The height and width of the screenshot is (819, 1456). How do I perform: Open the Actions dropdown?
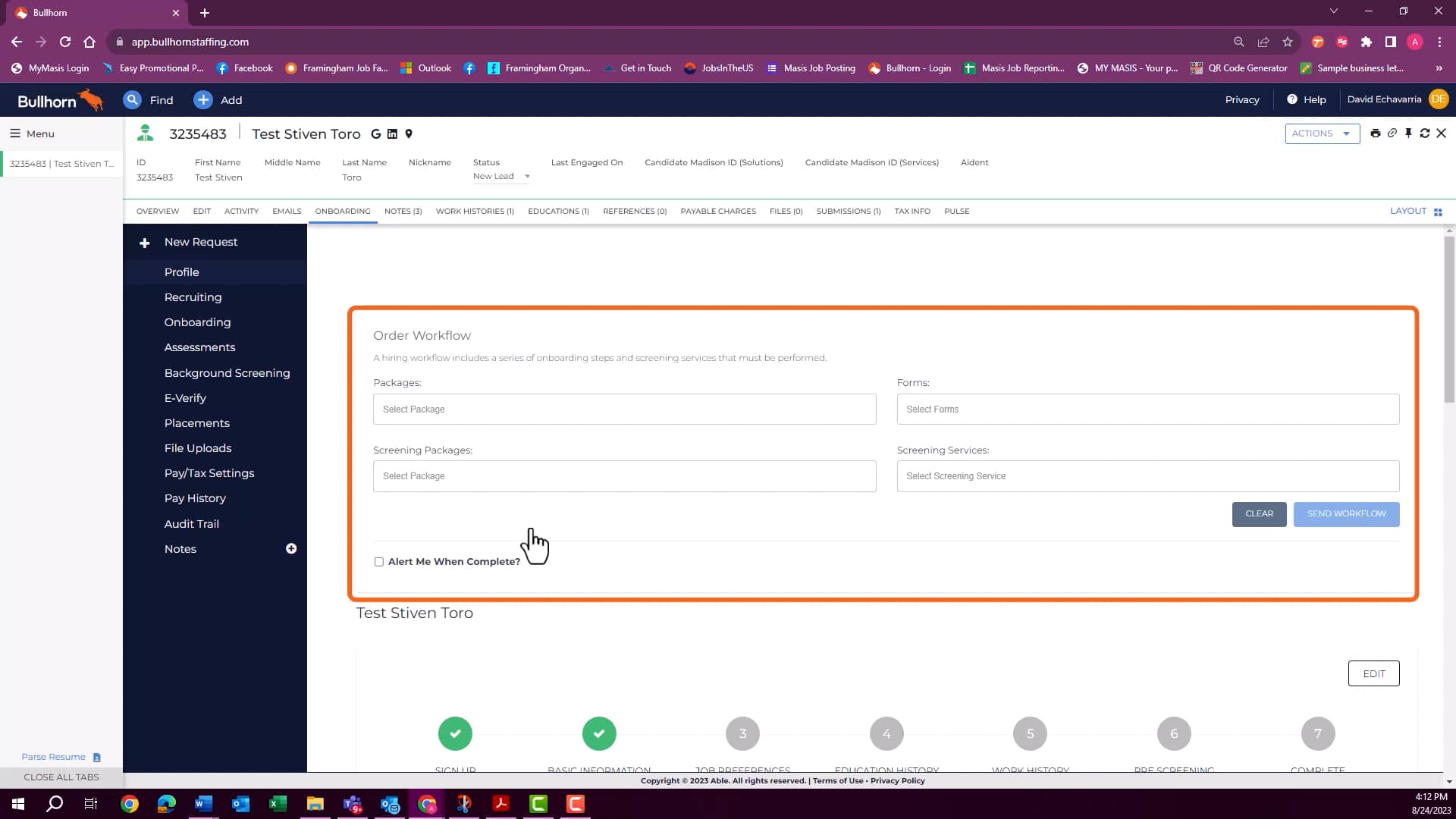point(1322,133)
